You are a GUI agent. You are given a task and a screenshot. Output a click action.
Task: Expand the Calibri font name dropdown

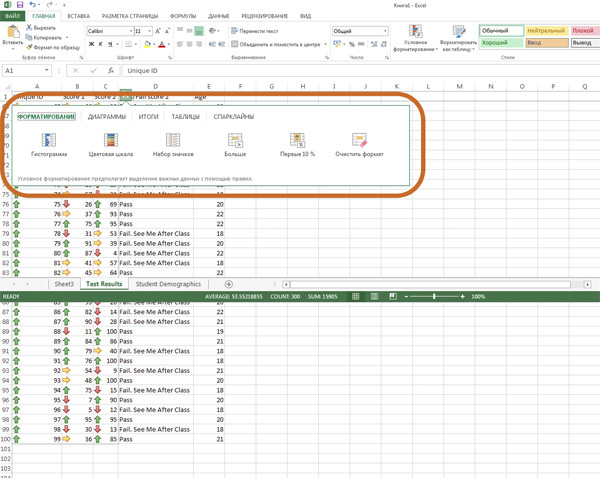(129, 31)
